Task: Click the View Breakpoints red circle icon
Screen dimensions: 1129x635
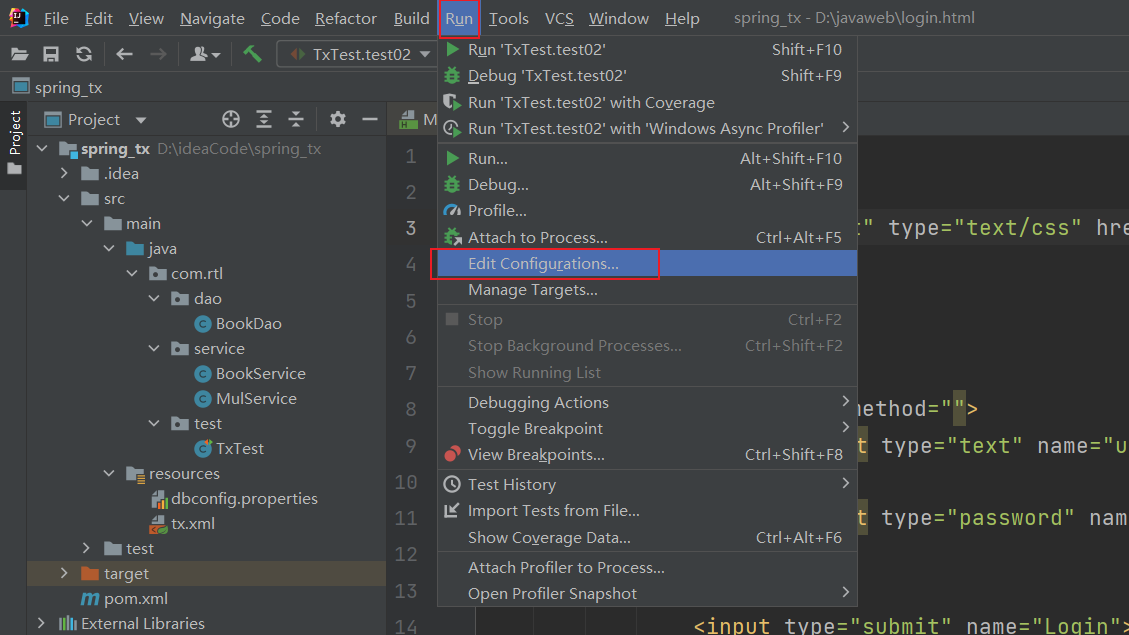Action: coord(452,454)
